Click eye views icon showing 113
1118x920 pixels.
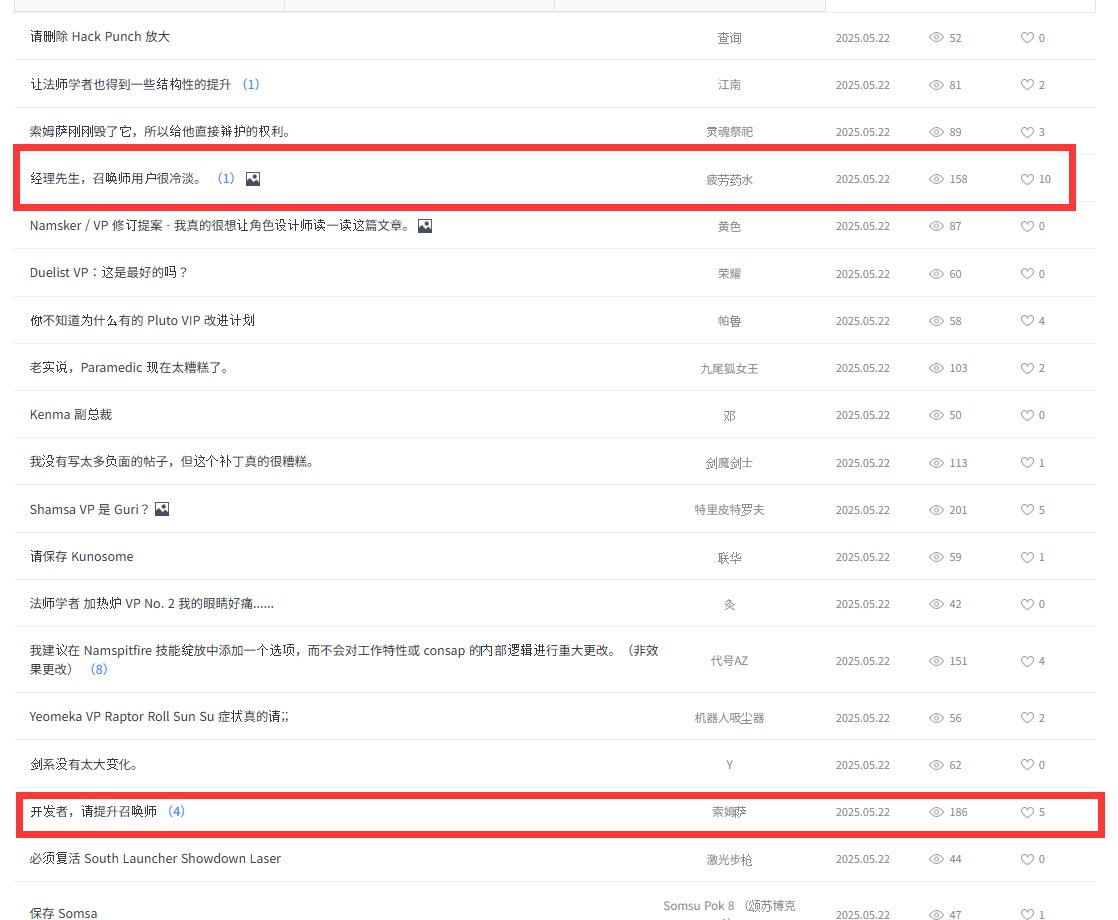point(936,463)
